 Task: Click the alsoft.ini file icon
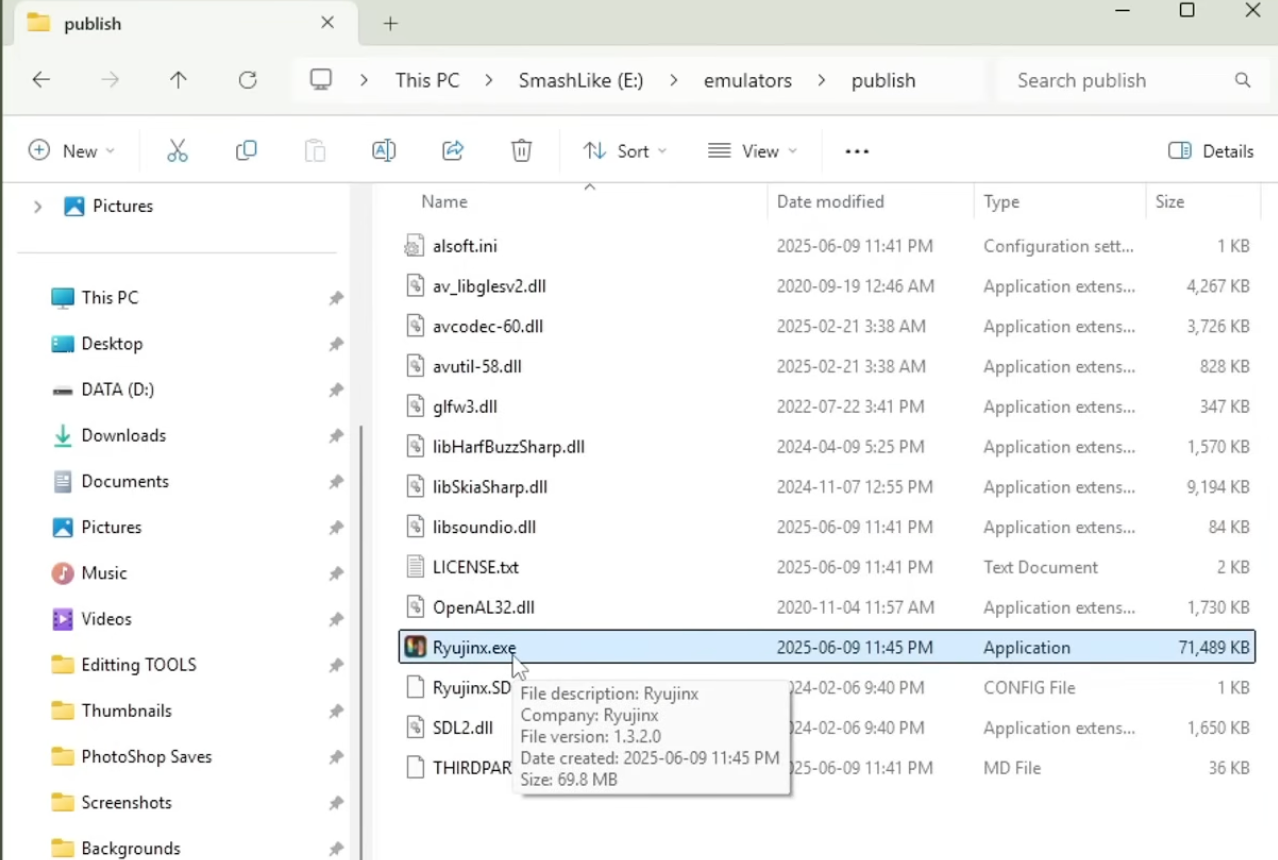pos(415,246)
